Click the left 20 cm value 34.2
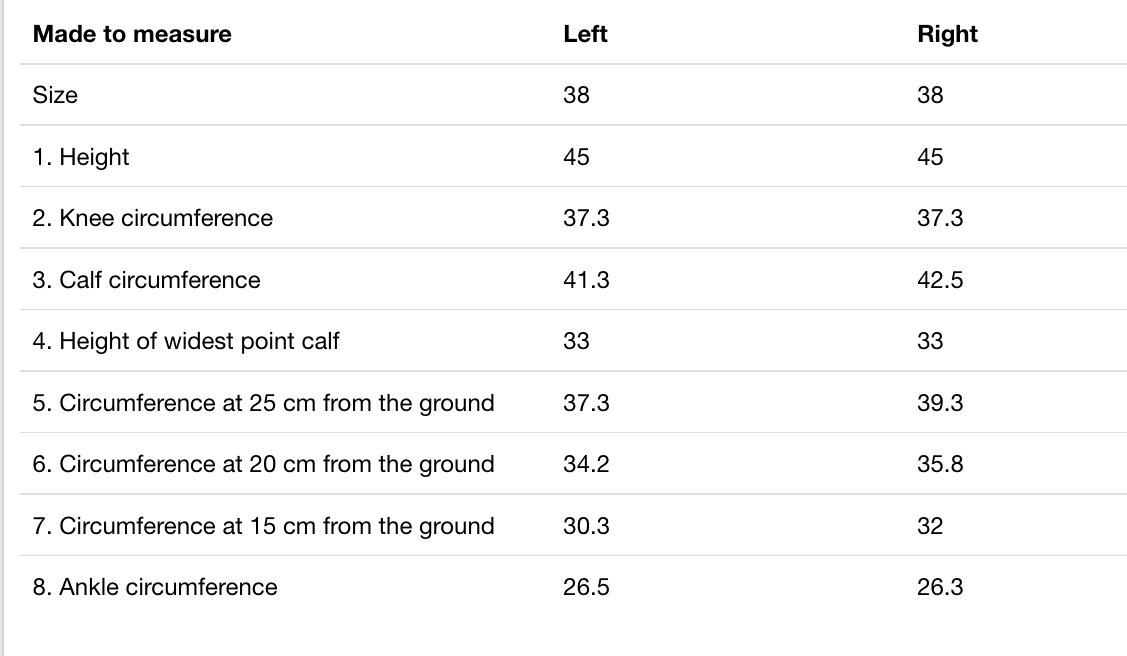The image size is (1127, 656). (x=586, y=464)
